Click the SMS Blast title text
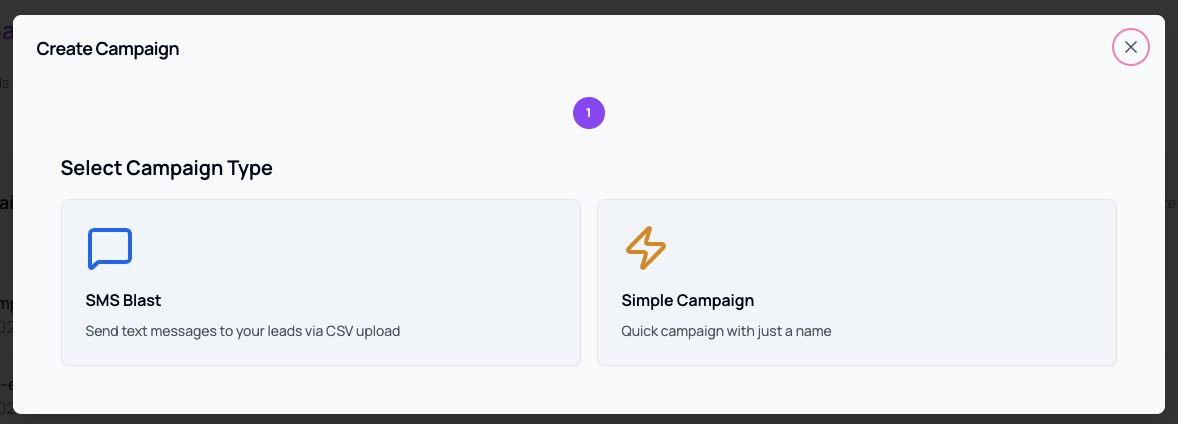 pos(123,300)
